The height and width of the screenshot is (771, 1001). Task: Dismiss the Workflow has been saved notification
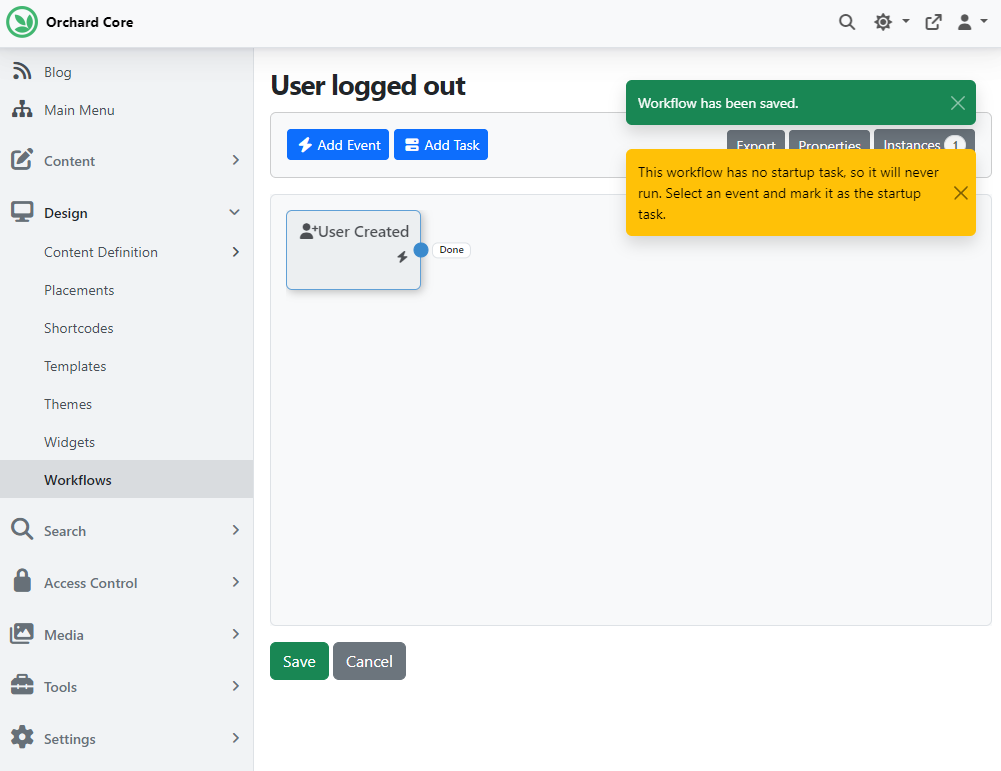[957, 103]
